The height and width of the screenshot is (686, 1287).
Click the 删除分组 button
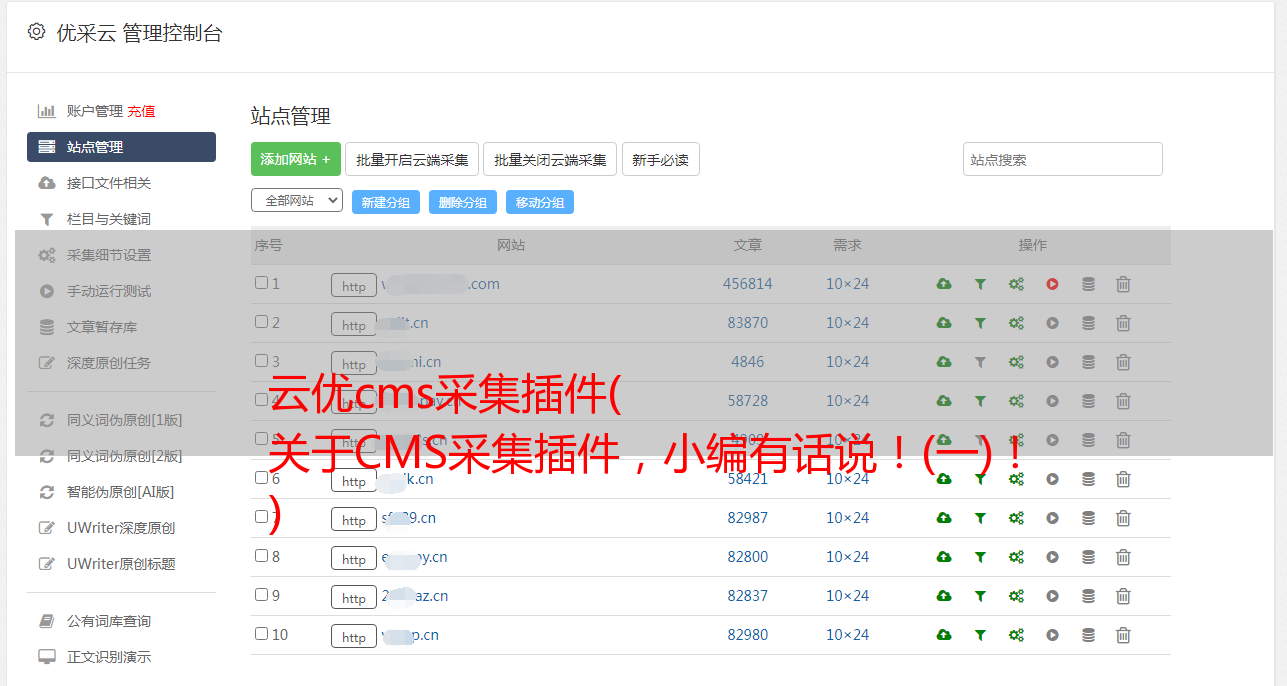[462, 202]
